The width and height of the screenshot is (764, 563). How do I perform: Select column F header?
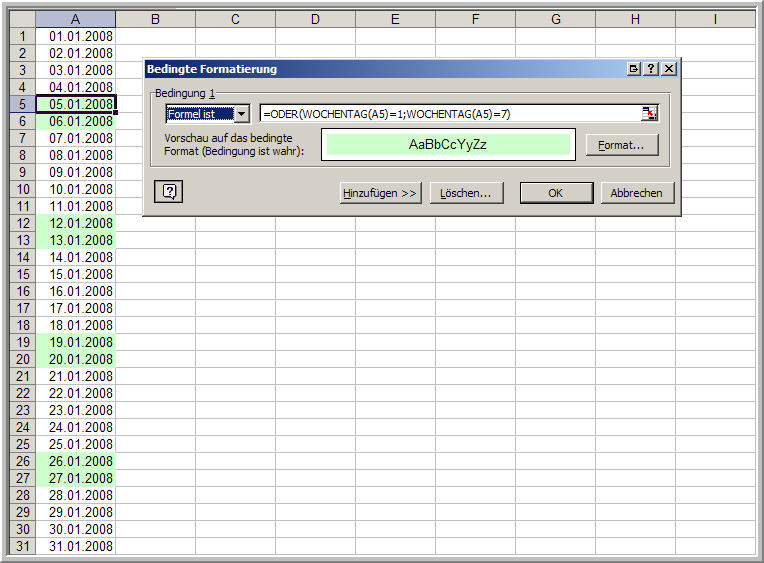475,19
